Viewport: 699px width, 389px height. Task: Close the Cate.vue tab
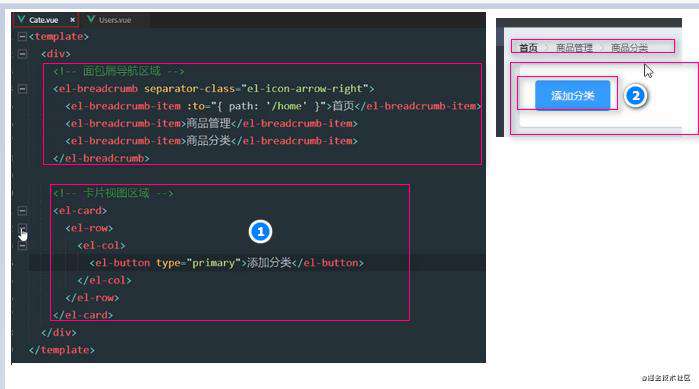click(x=72, y=20)
